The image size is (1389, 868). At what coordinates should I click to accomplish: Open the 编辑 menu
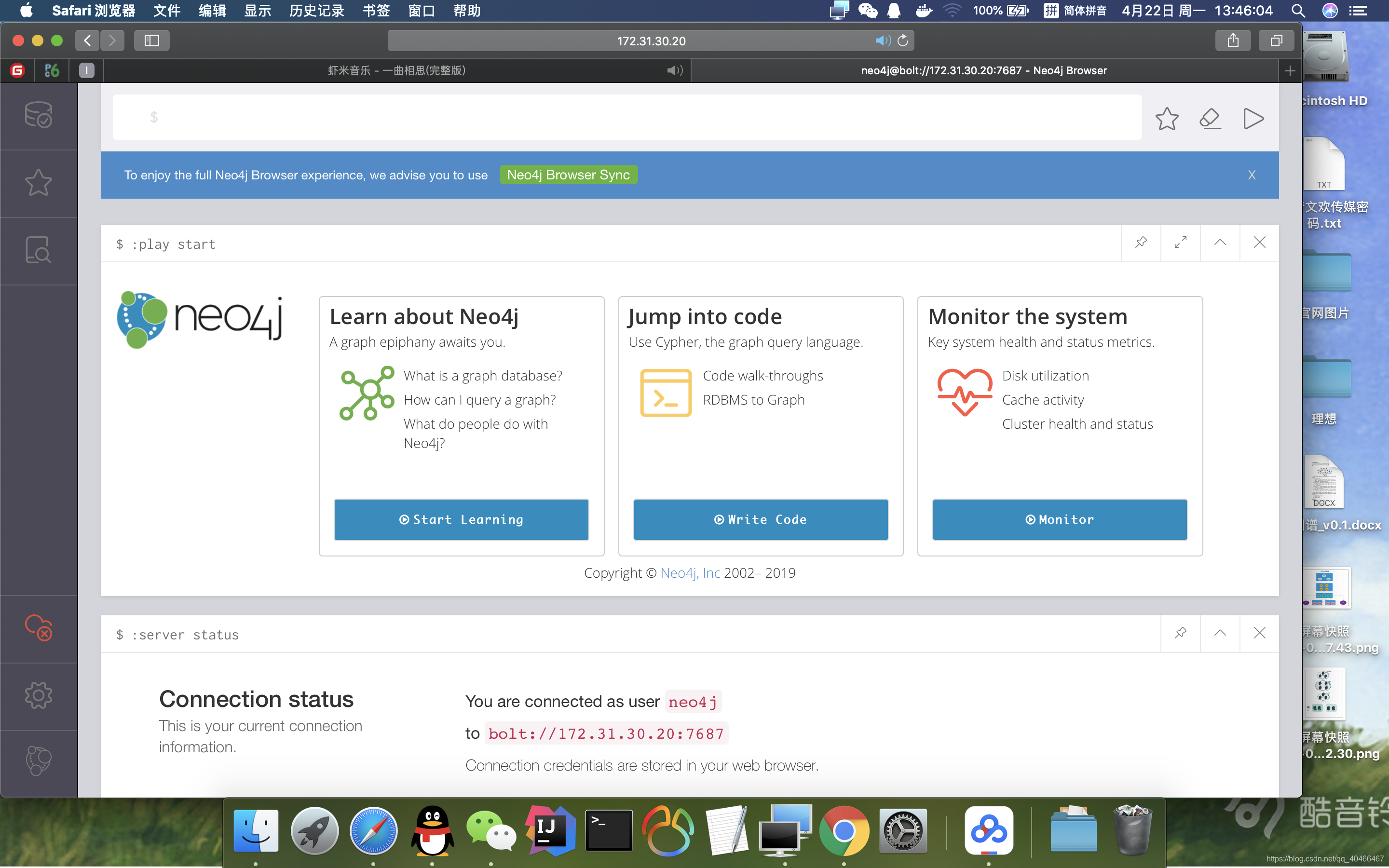pos(212,10)
